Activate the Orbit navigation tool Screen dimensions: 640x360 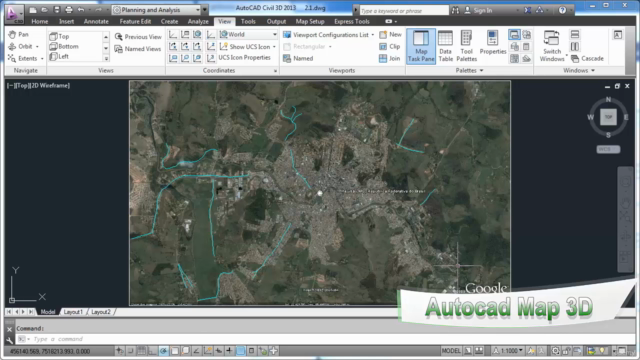click(x=20, y=47)
